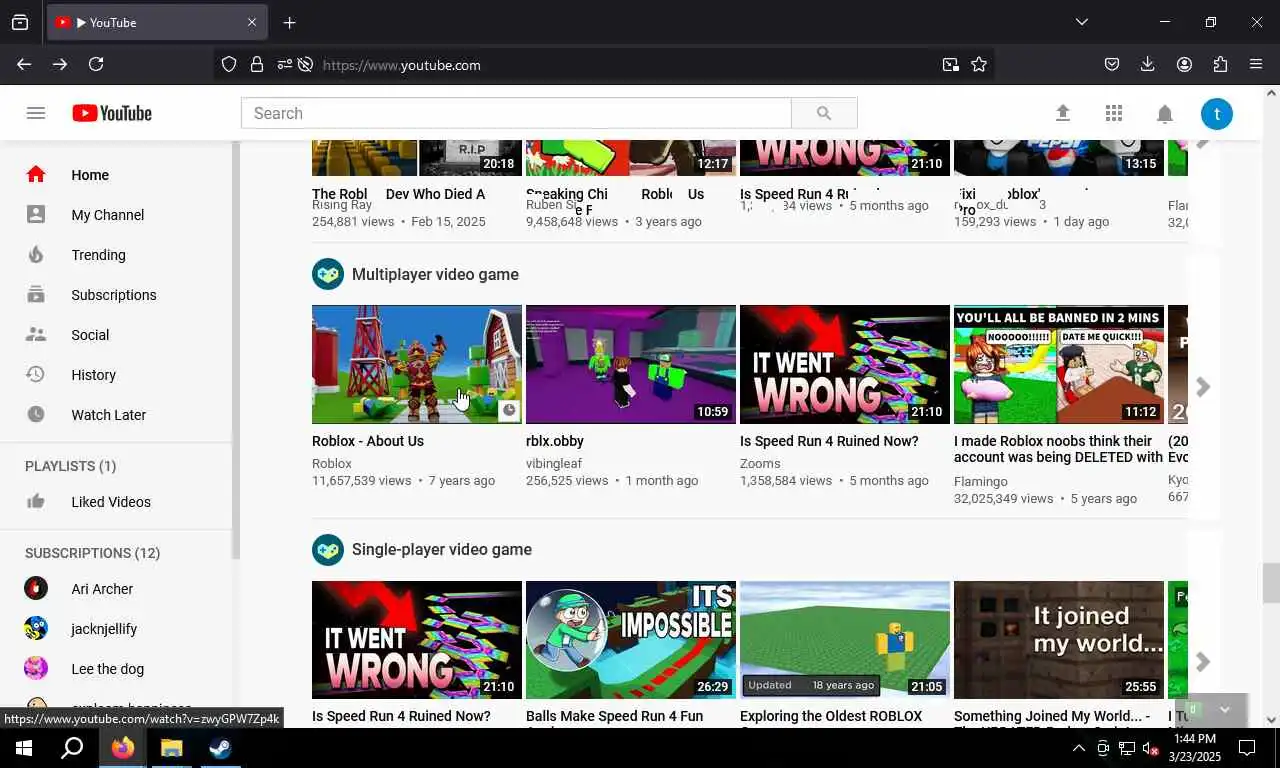Open the YouTube apps grid
The width and height of the screenshot is (1280, 768).
tap(1114, 113)
